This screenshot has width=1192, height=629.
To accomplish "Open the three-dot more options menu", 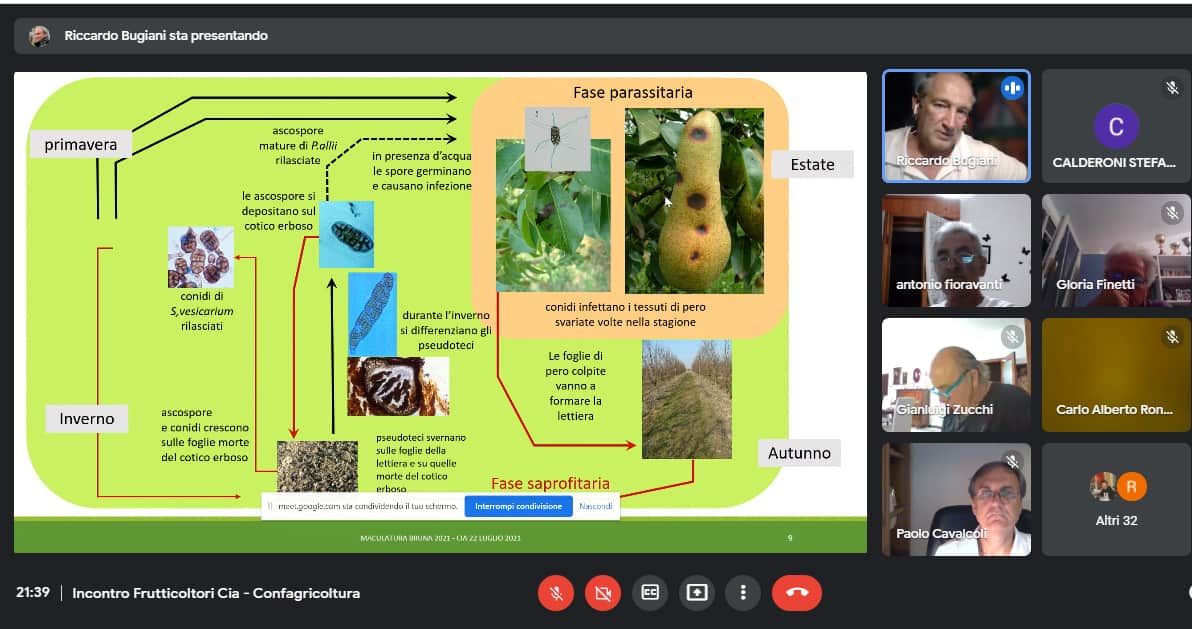I will pyautogui.click(x=743, y=593).
